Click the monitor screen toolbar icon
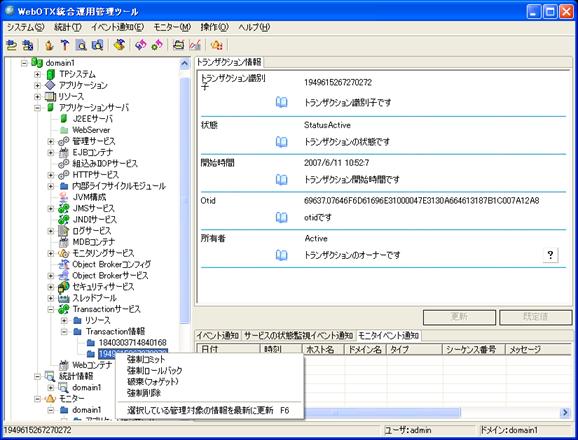Image resolution: width=578 pixels, height=440 pixels. pos(179,45)
